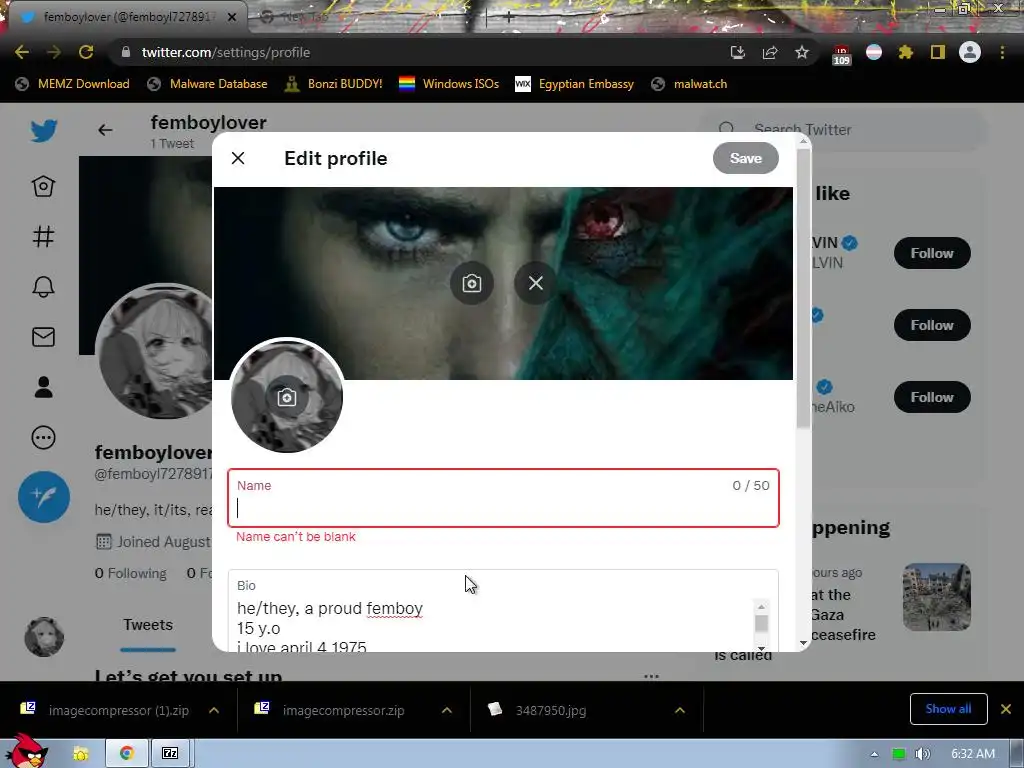This screenshot has width=1024, height=768.
Task: Open Chrome three-dot menu
Action: point(1002,52)
